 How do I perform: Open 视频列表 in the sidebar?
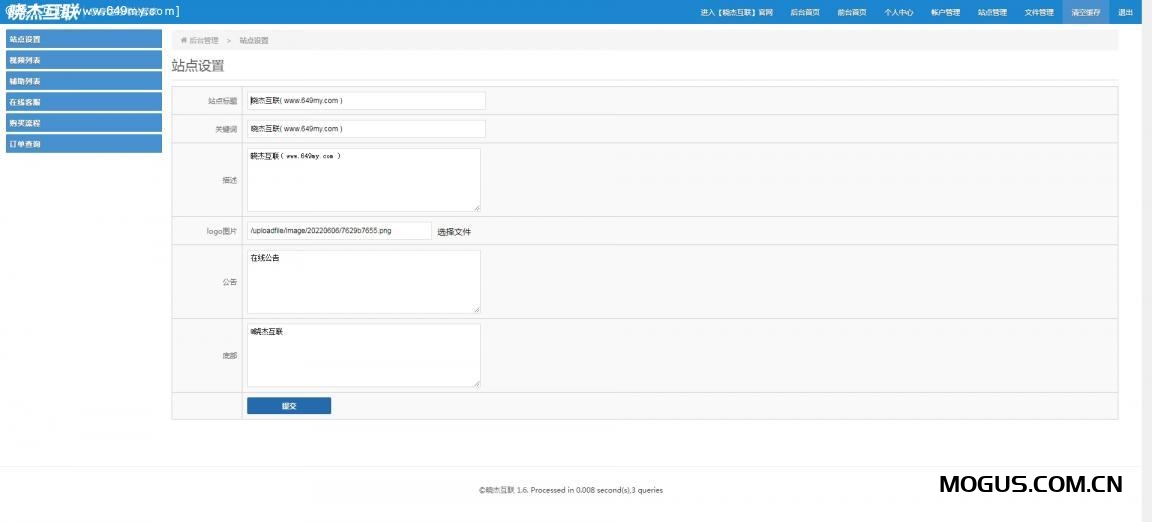tap(83, 60)
